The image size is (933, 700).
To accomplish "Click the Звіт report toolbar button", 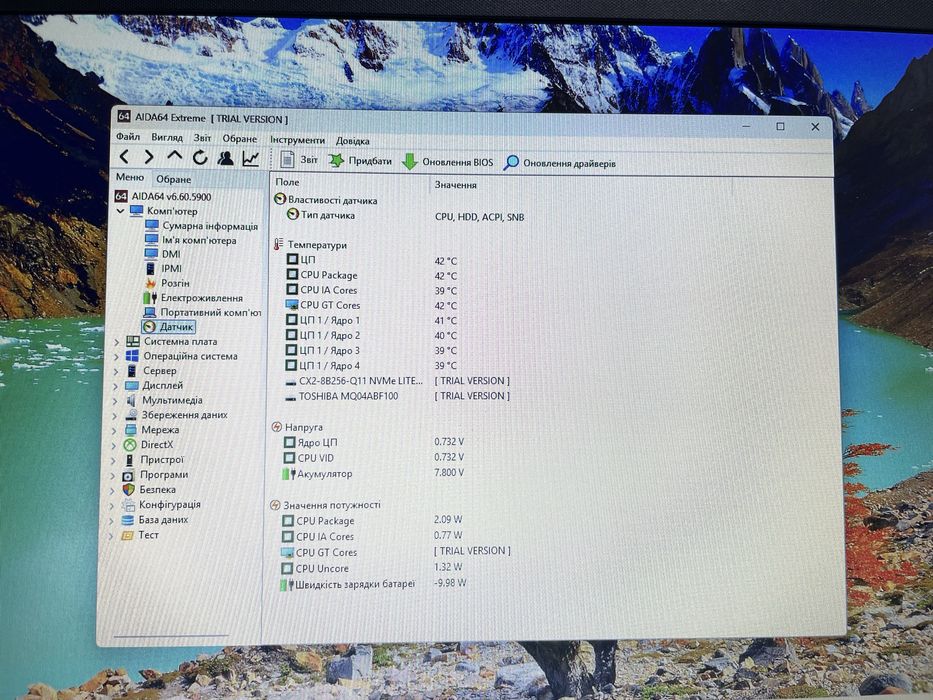I will point(299,160).
